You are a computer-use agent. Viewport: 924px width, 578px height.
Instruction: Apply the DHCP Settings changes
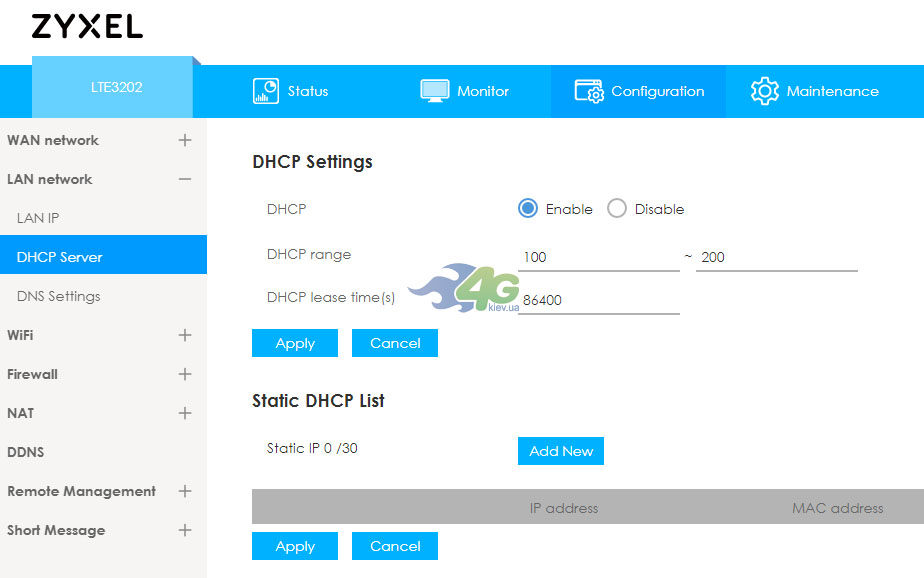(295, 343)
